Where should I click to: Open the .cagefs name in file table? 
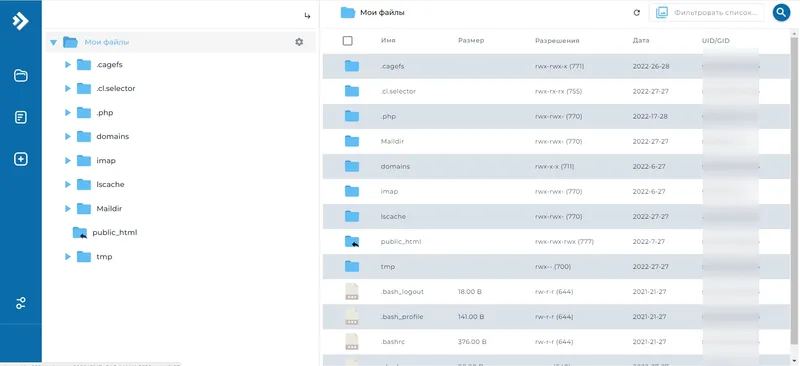[x=392, y=66]
